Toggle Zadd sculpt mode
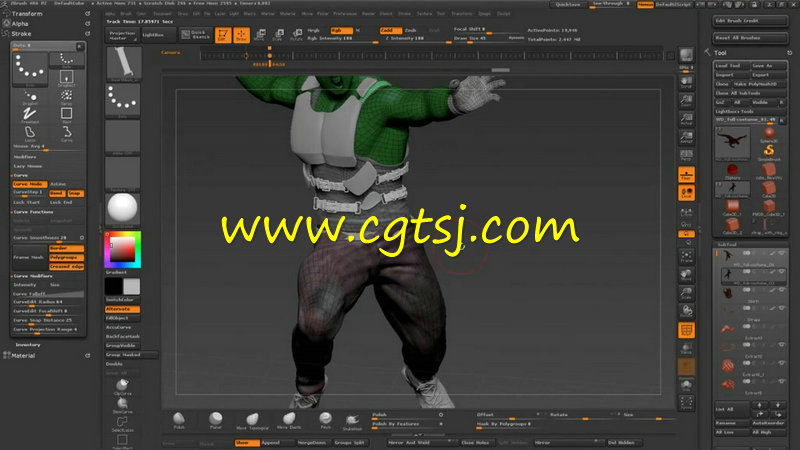 [390, 31]
